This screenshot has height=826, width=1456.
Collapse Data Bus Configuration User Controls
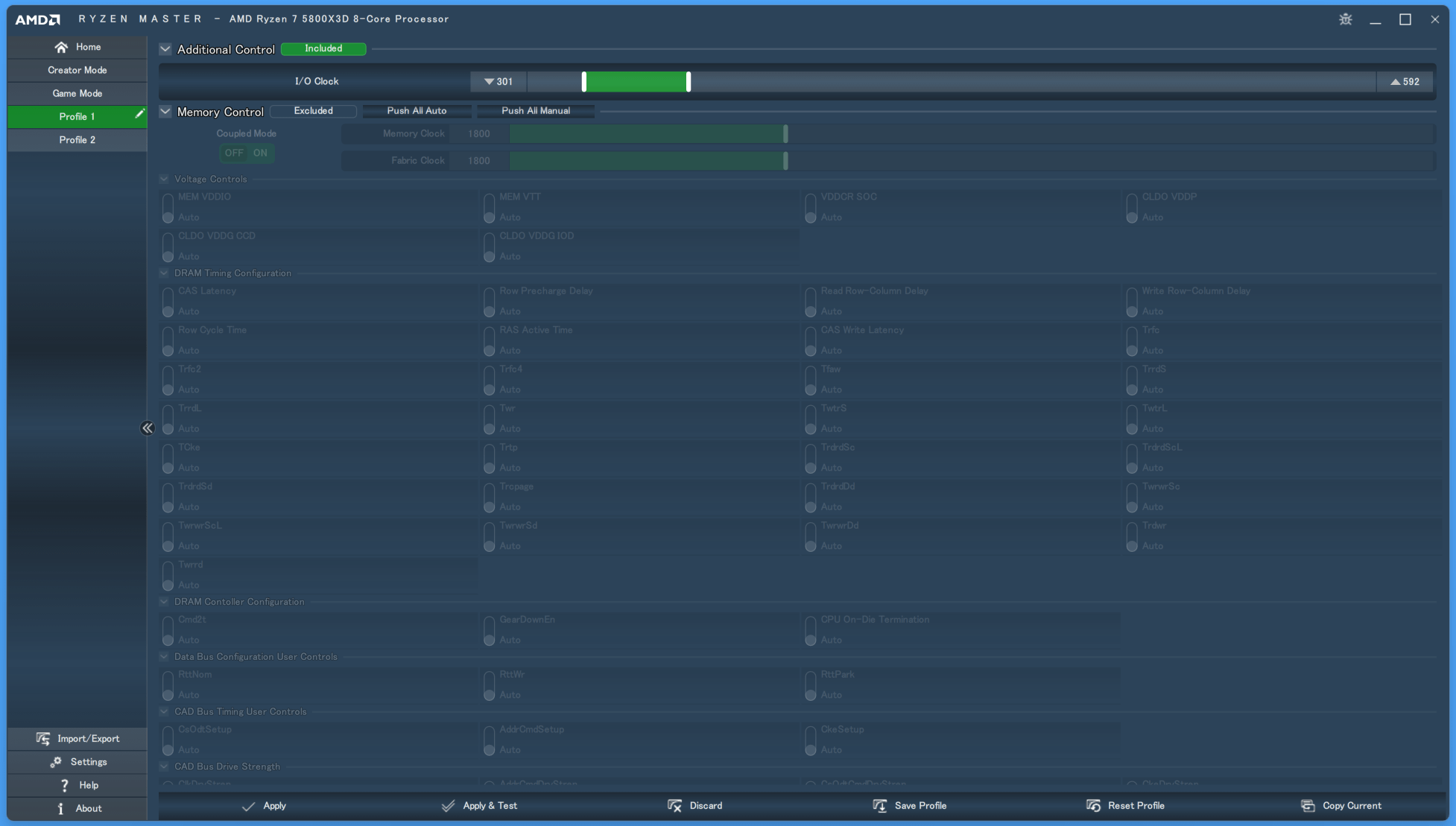click(x=164, y=656)
